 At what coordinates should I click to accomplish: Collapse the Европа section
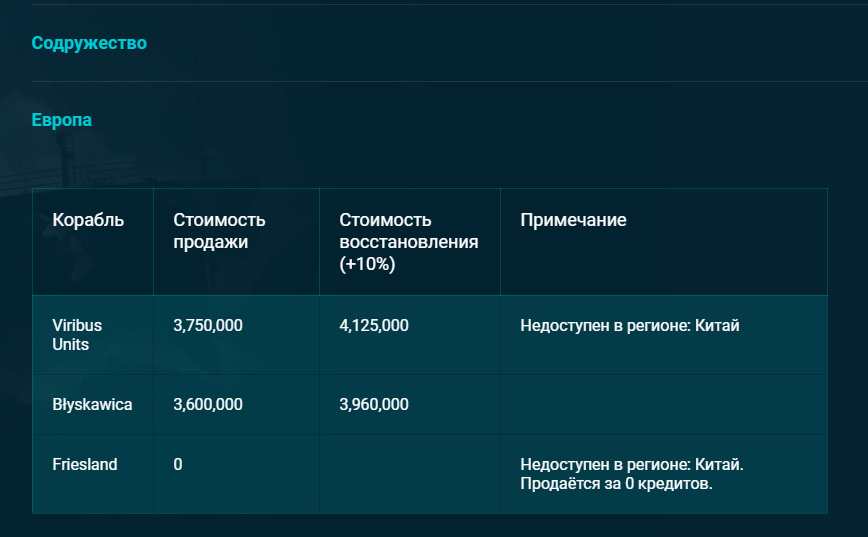point(62,120)
